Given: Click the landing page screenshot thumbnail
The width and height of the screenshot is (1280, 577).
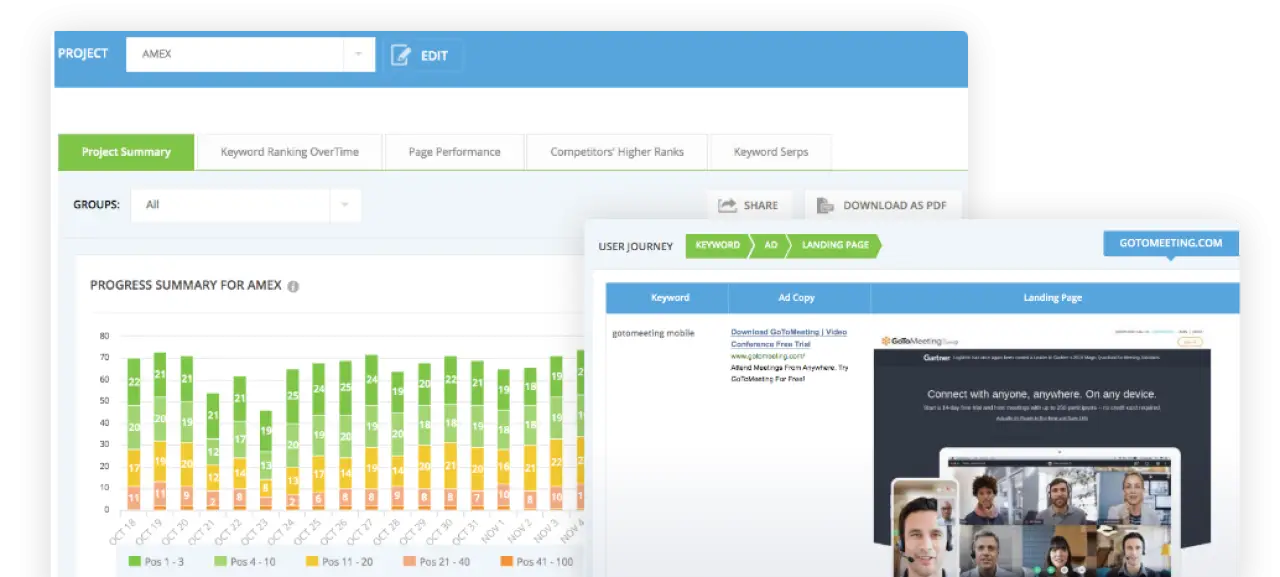Looking at the screenshot, I should (x=1041, y=451).
